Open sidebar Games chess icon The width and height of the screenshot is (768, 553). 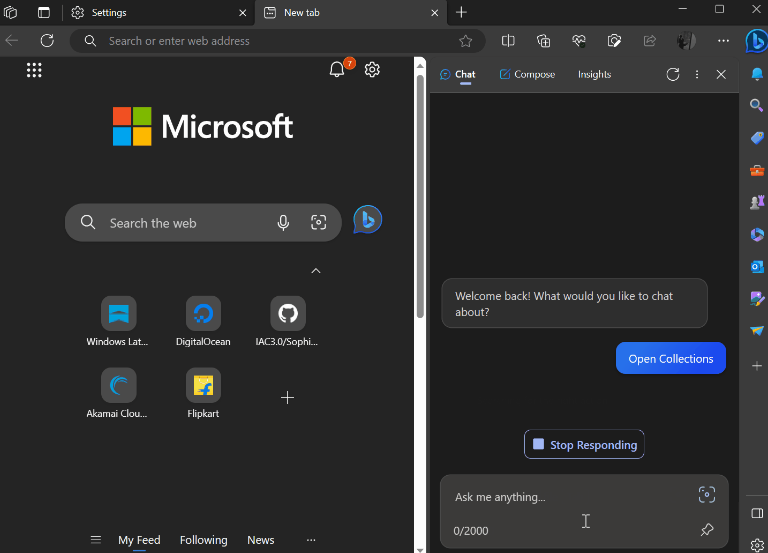tap(757, 202)
